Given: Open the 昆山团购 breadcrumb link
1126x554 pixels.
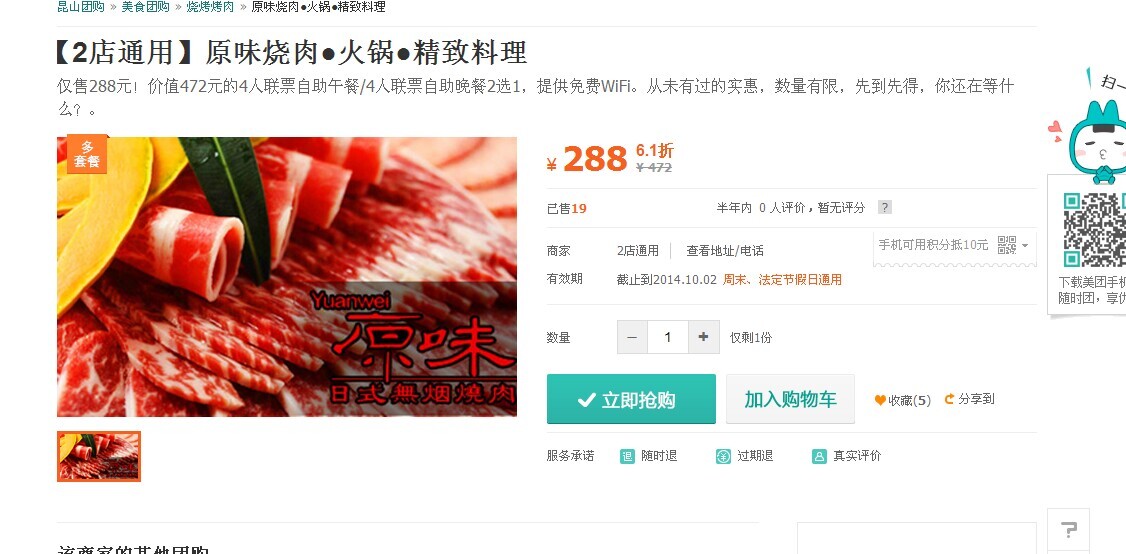Looking at the screenshot, I should click(x=81, y=7).
